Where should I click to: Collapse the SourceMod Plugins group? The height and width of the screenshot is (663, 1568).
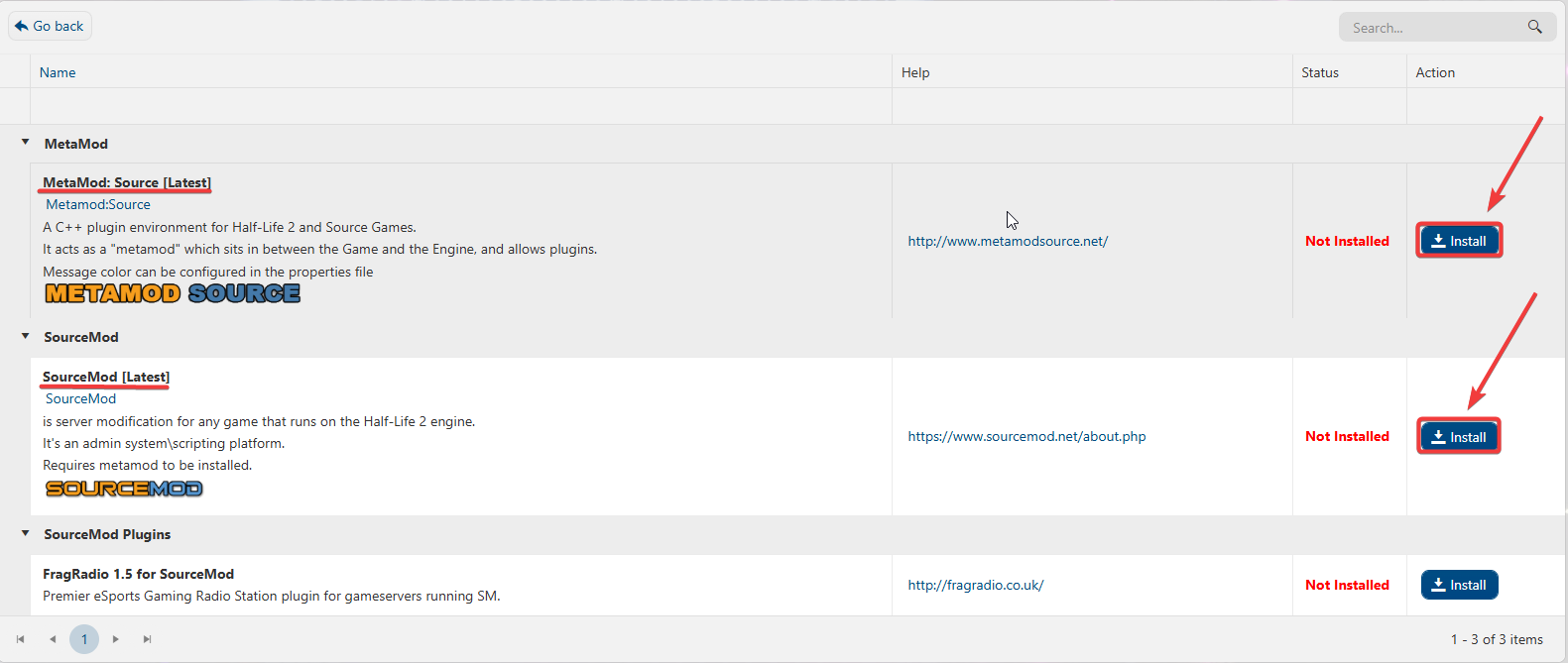pos(25,533)
